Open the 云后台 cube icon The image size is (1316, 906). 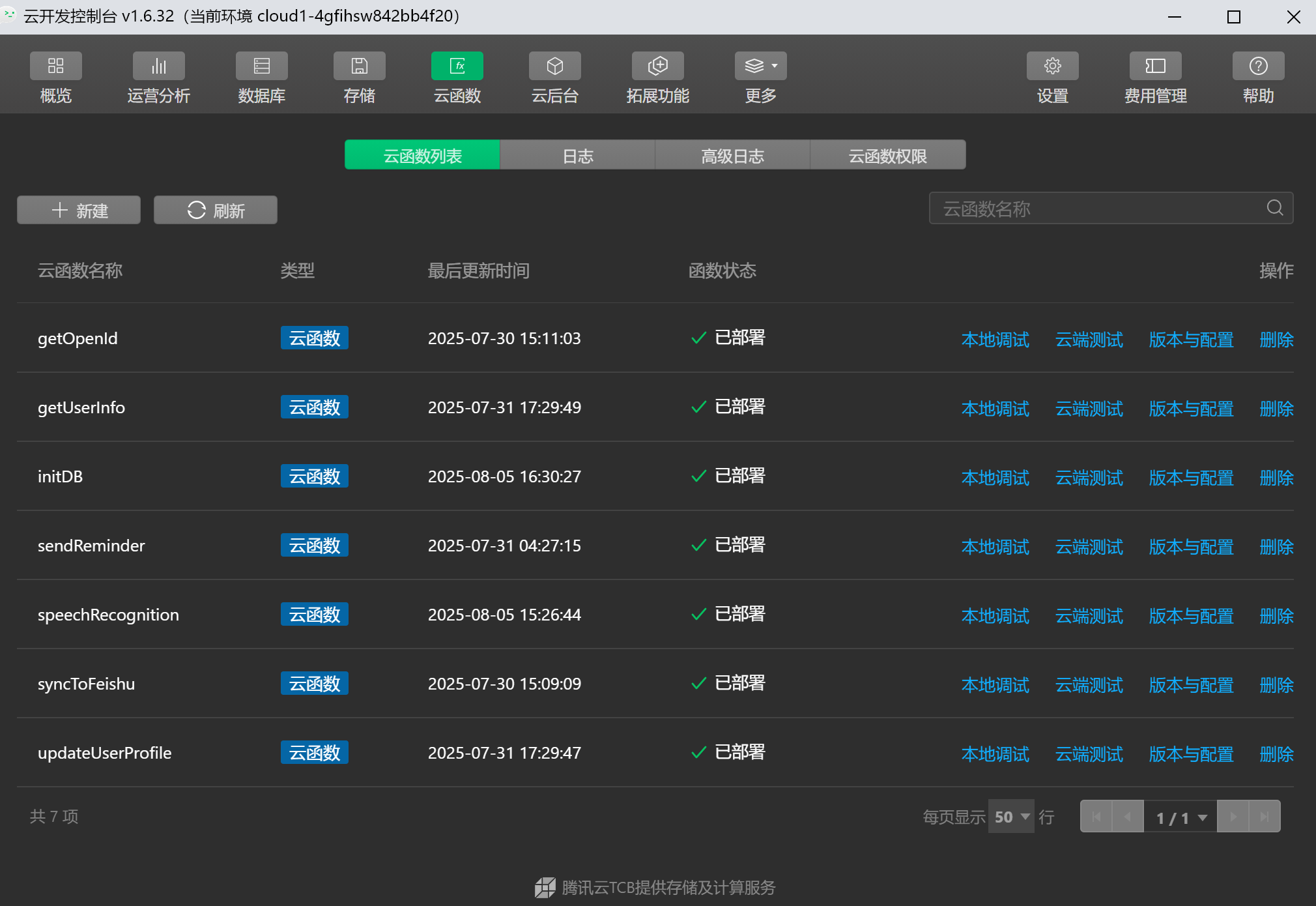coord(554,66)
